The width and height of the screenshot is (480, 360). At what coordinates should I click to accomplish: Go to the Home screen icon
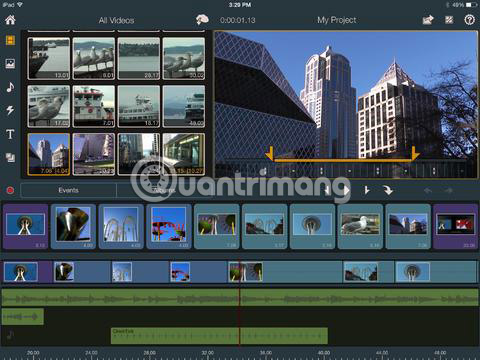click(10, 20)
